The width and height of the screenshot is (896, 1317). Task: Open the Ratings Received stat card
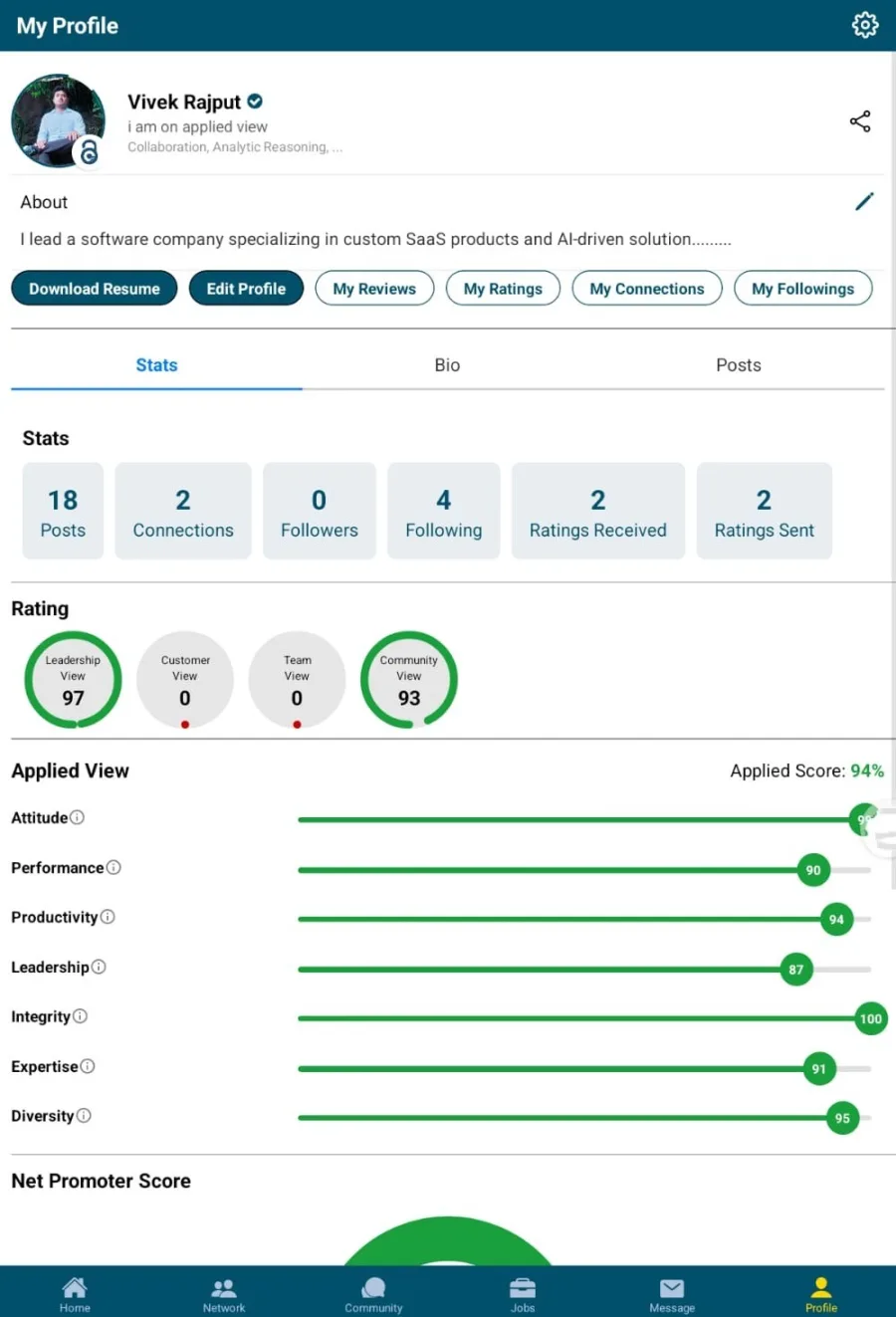(598, 511)
